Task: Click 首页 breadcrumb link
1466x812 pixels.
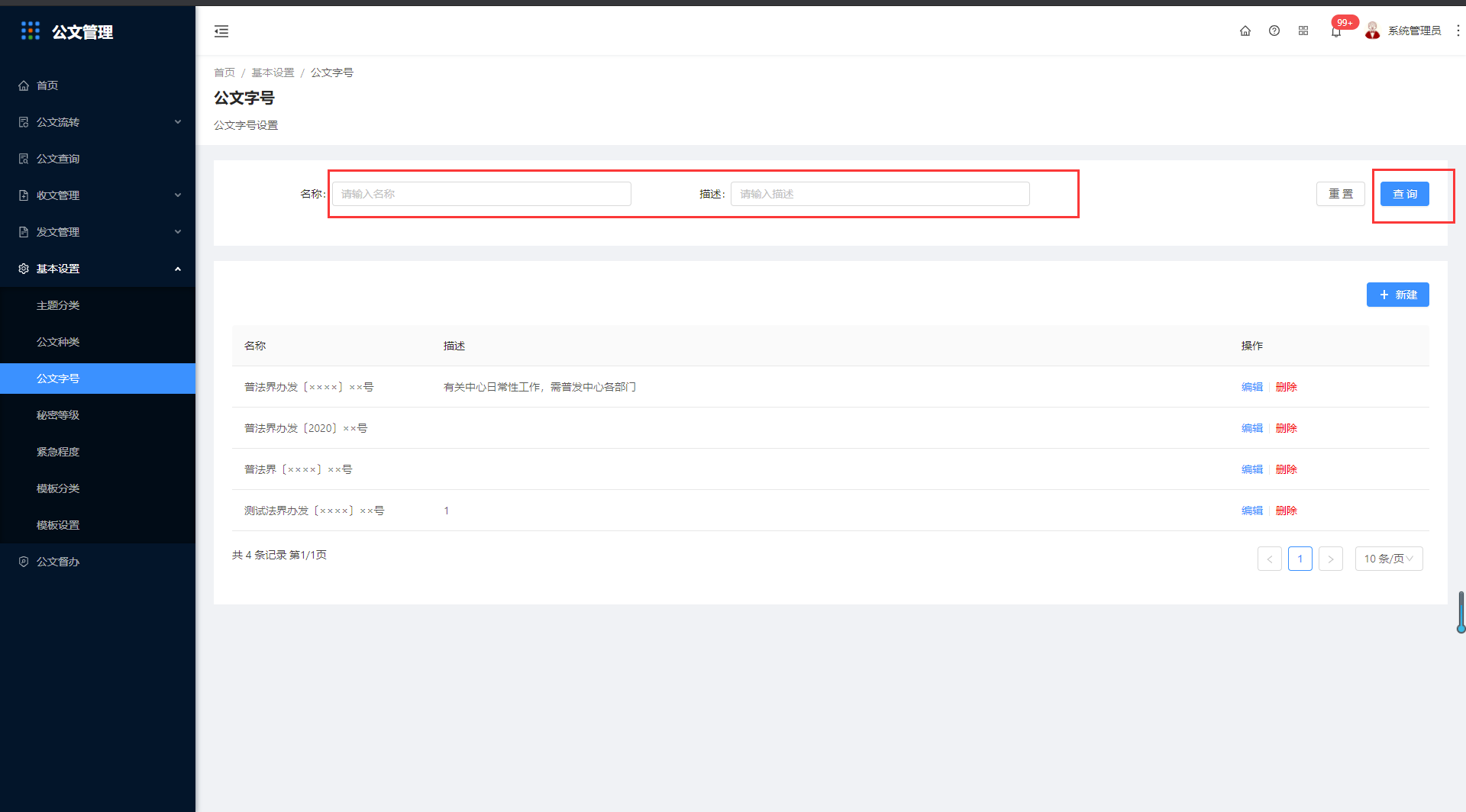Action: click(224, 72)
